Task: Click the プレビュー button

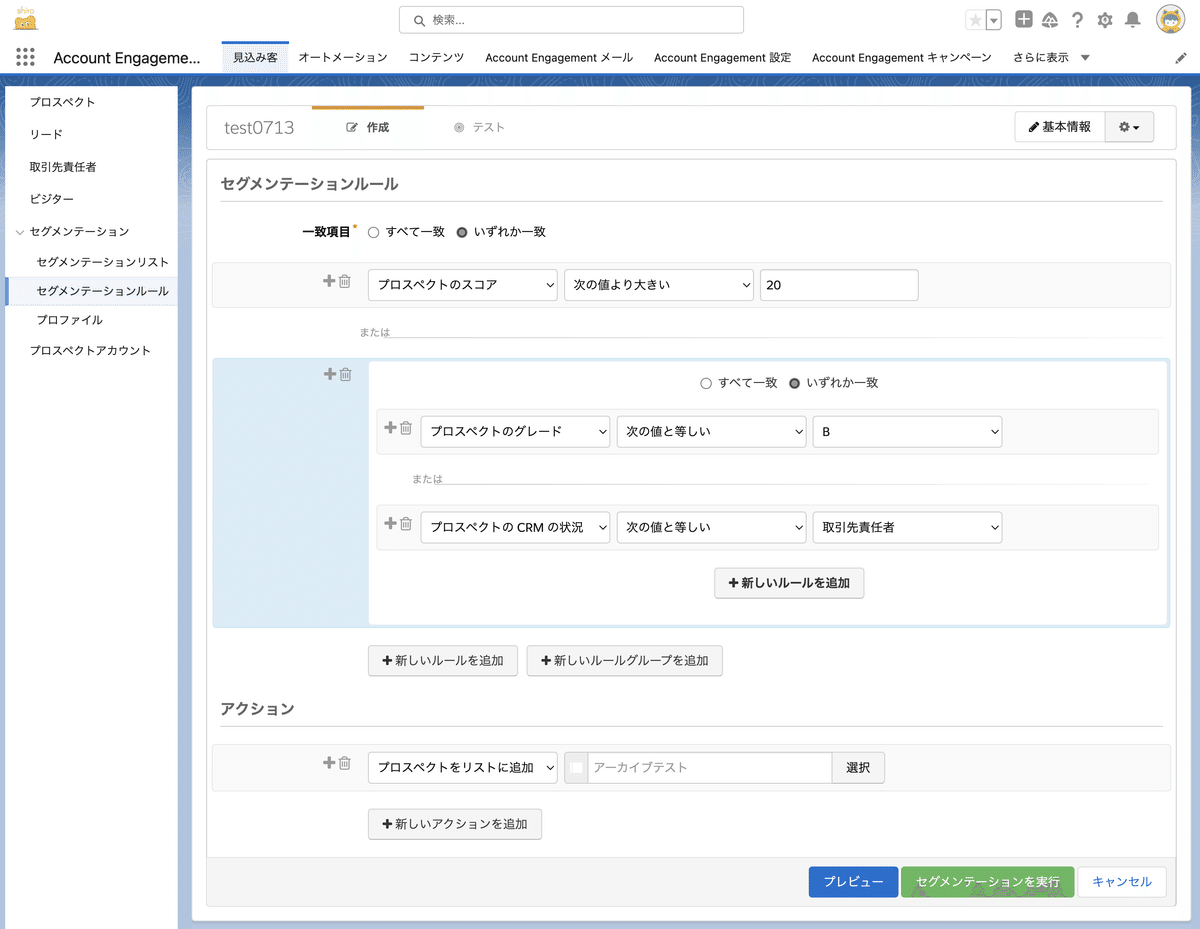Action: 853,882
